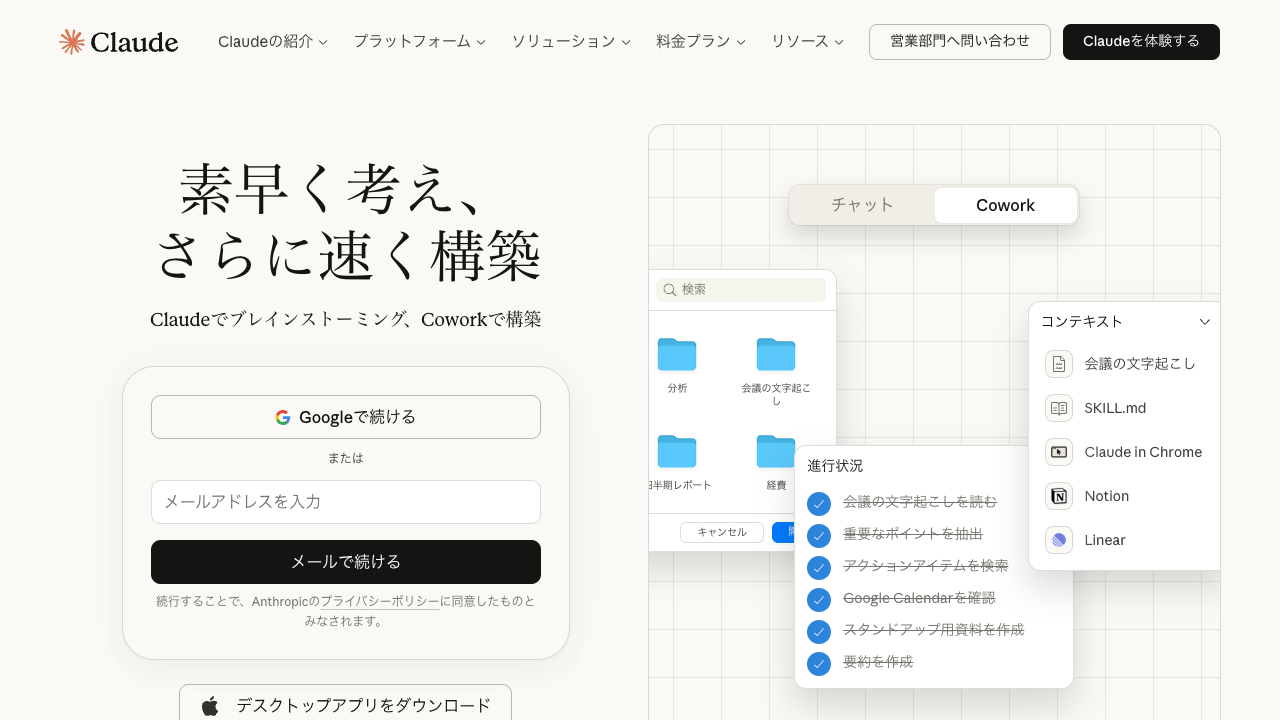Click the 会議の文字起こし transcript icon
The image size is (1280, 720).
pyautogui.click(x=1058, y=364)
